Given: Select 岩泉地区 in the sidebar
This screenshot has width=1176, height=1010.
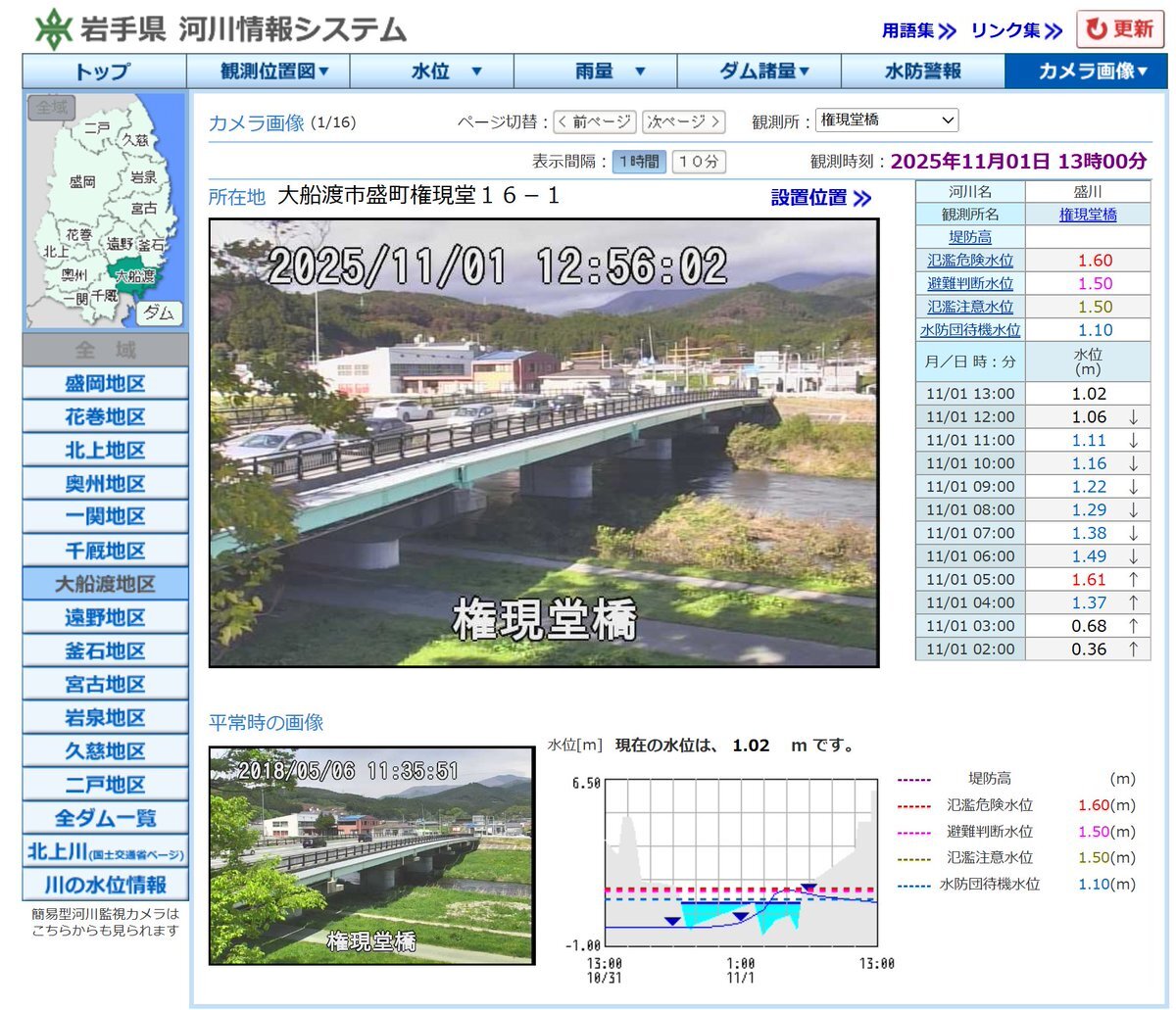Looking at the screenshot, I should click(x=105, y=717).
